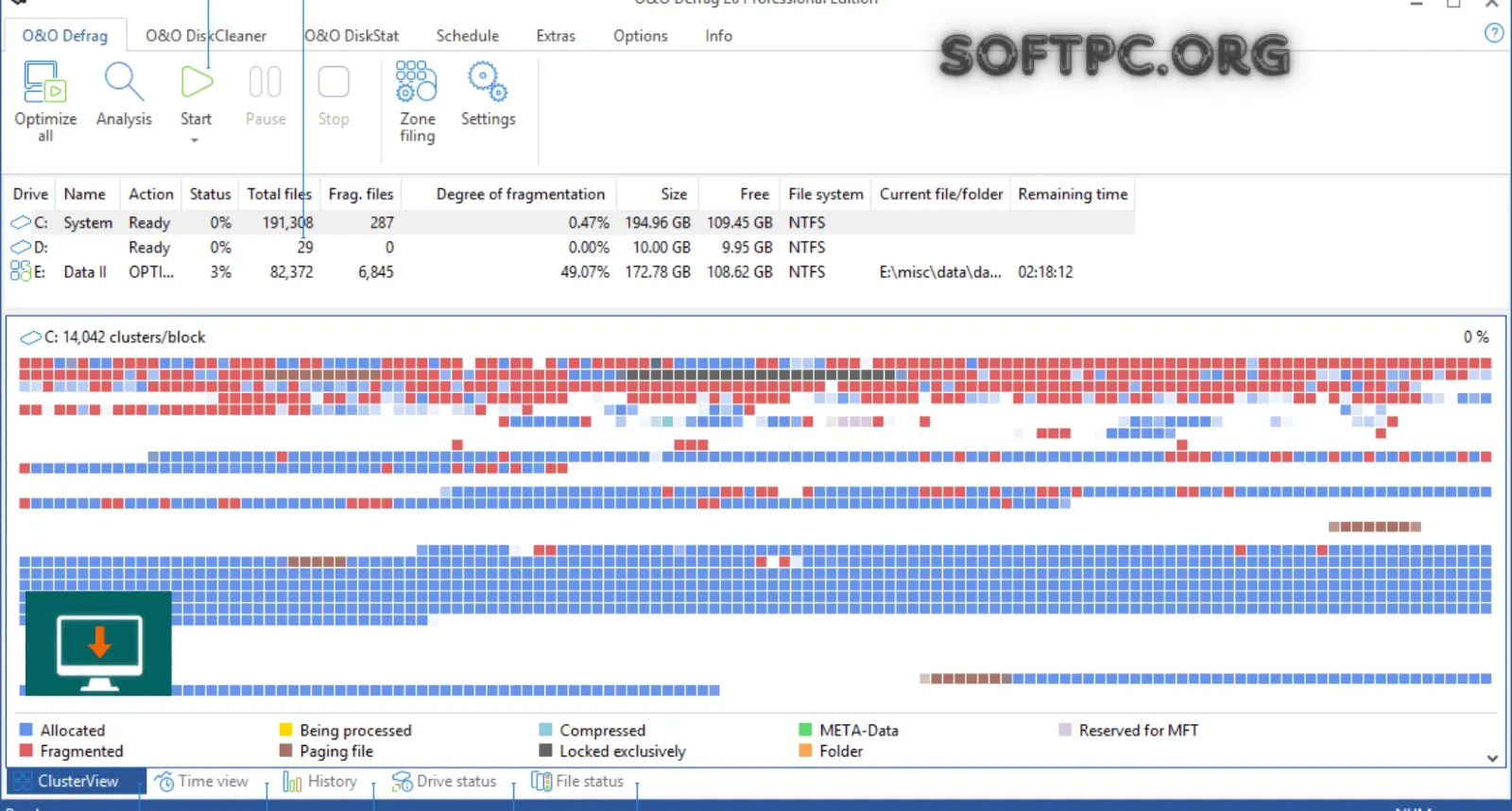Viewport: 1512px width, 811px height.
Task: Switch to O&O Defrag tab
Action: pos(65,36)
